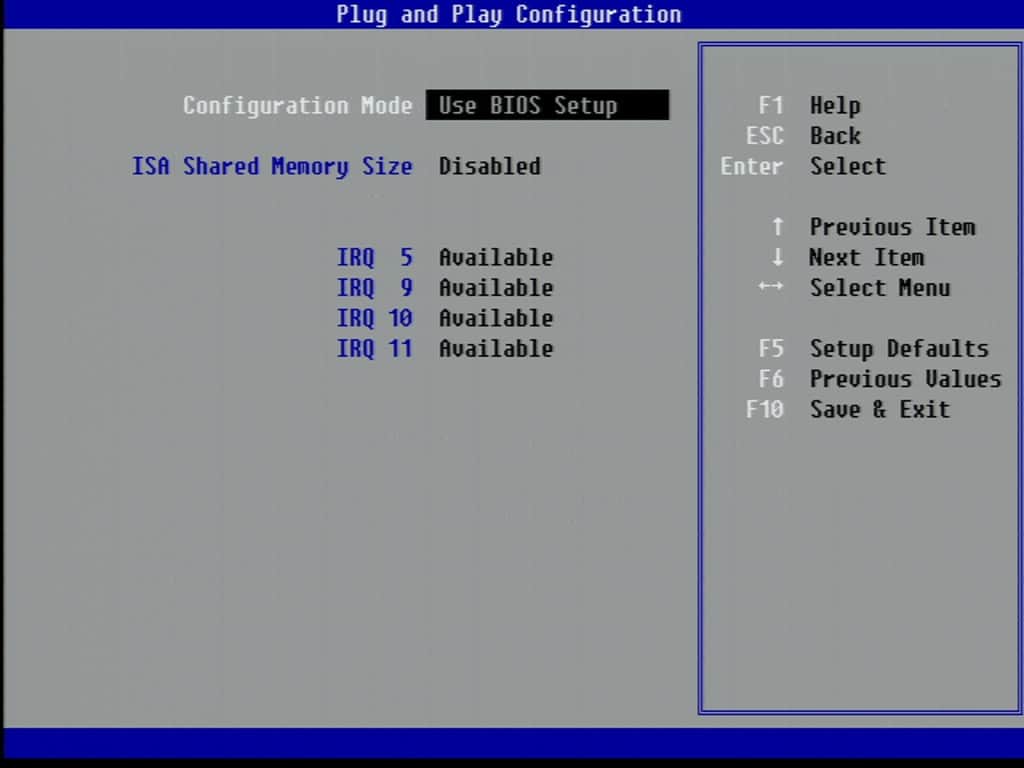Open ISA Shared Memory Size Disabled option
This screenshot has width=1024, height=768.
490,166
